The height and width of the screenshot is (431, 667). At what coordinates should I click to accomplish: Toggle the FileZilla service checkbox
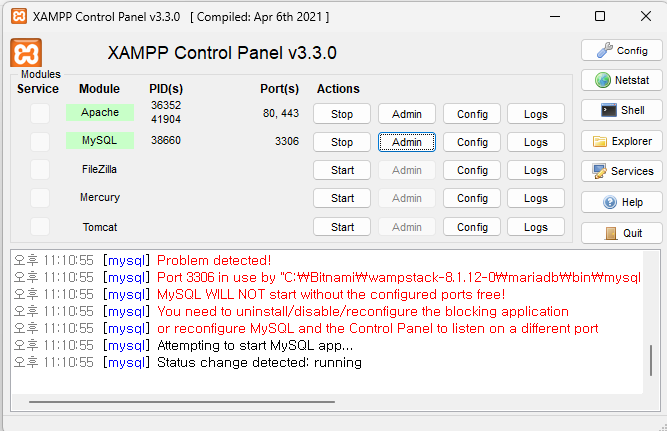pos(40,170)
